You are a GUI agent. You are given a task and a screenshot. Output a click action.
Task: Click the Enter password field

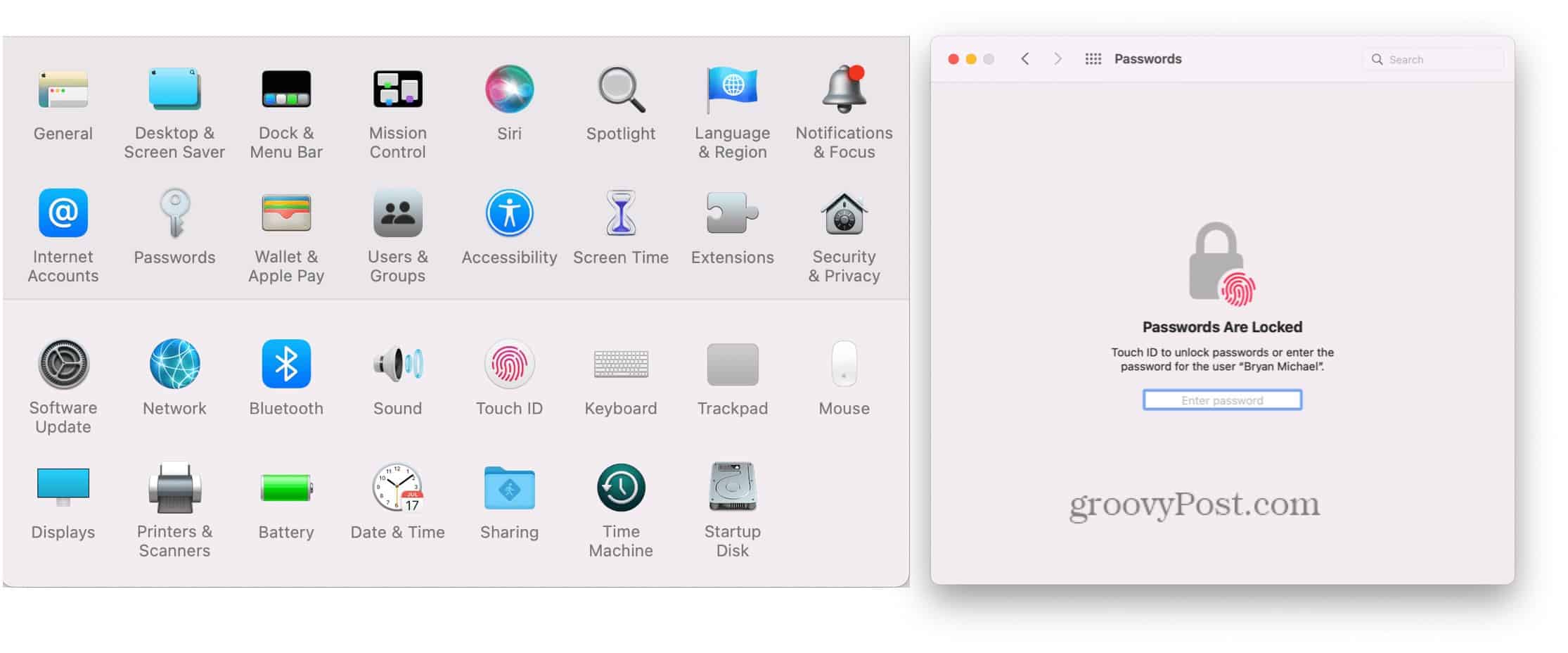click(x=1222, y=400)
